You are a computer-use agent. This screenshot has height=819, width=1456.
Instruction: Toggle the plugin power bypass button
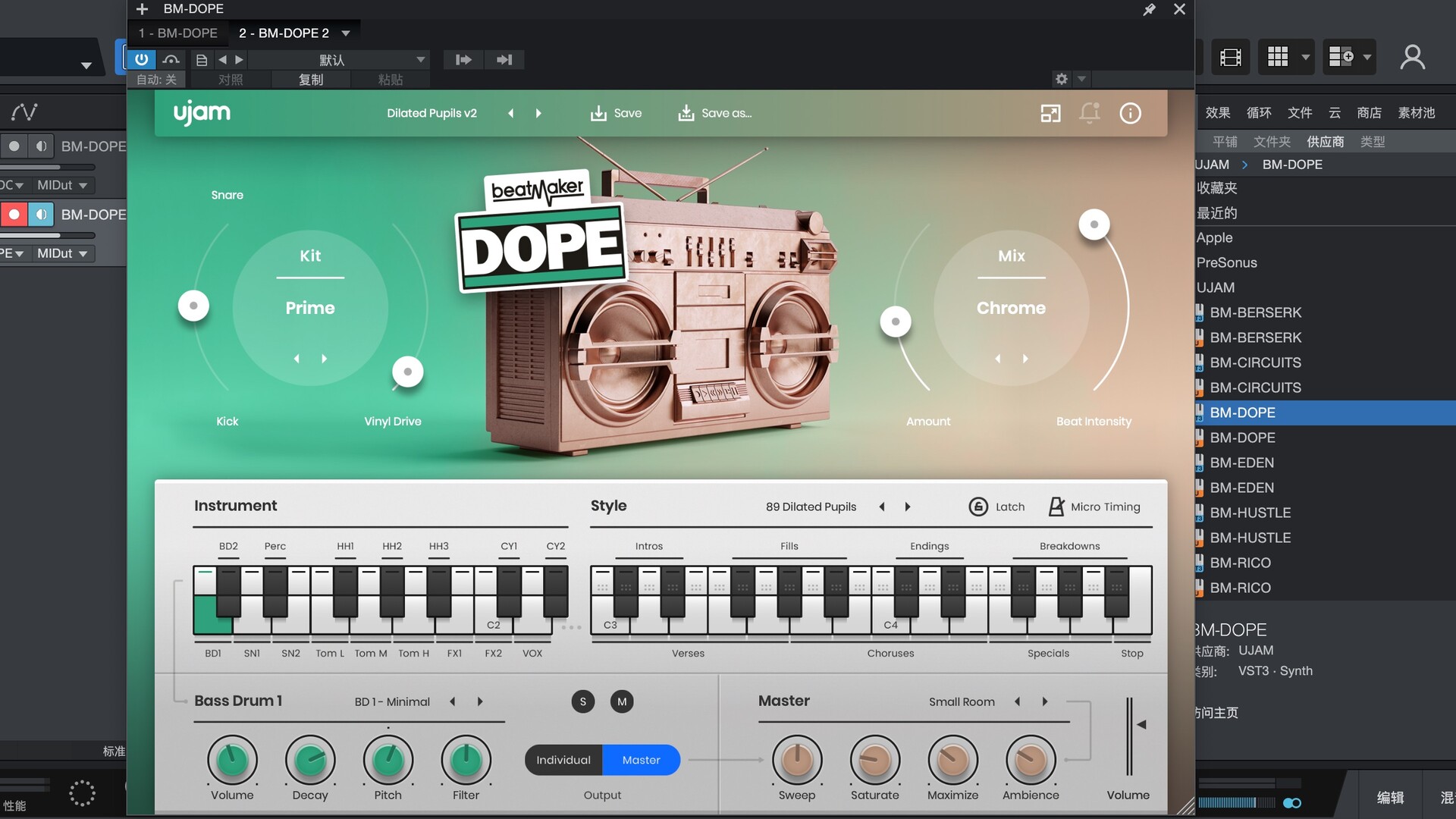click(142, 59)
